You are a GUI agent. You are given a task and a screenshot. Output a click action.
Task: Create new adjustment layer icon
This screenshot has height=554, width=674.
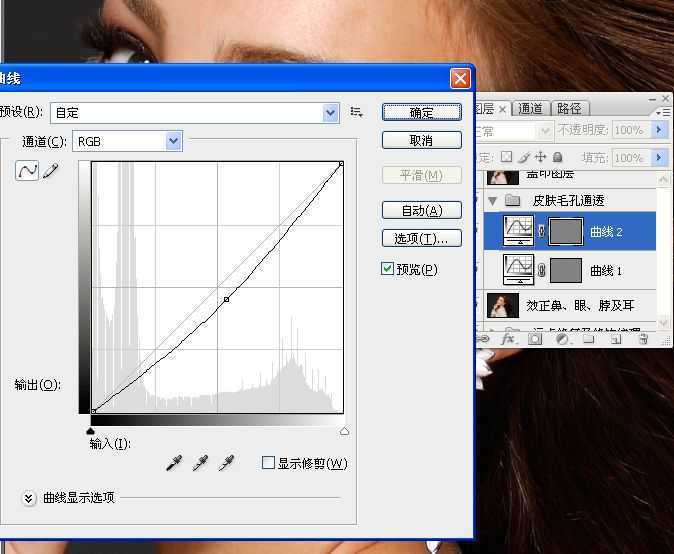coord(562,340)
